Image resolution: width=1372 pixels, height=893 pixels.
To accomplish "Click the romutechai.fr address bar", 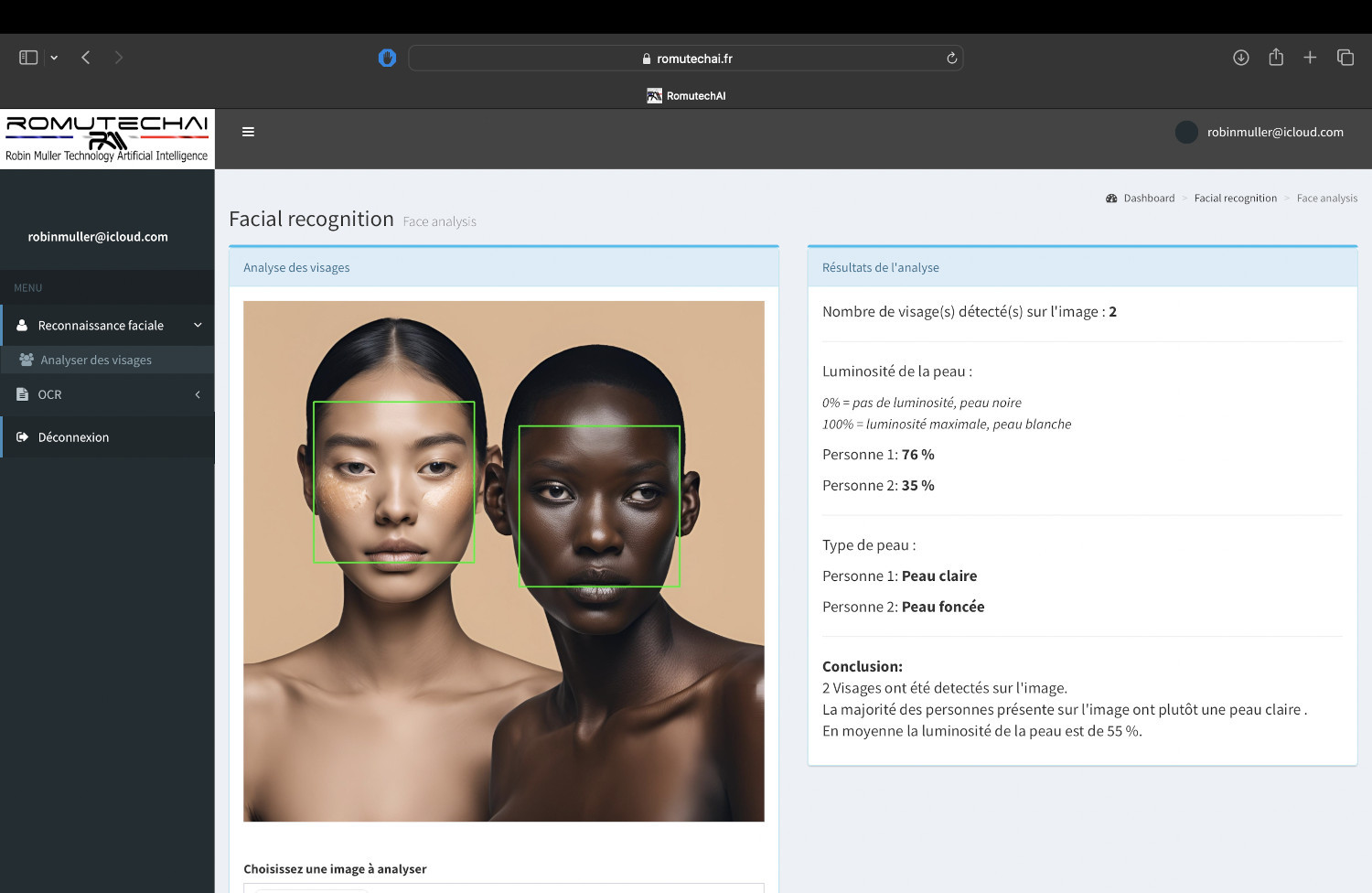I will [x=686, y=59].
